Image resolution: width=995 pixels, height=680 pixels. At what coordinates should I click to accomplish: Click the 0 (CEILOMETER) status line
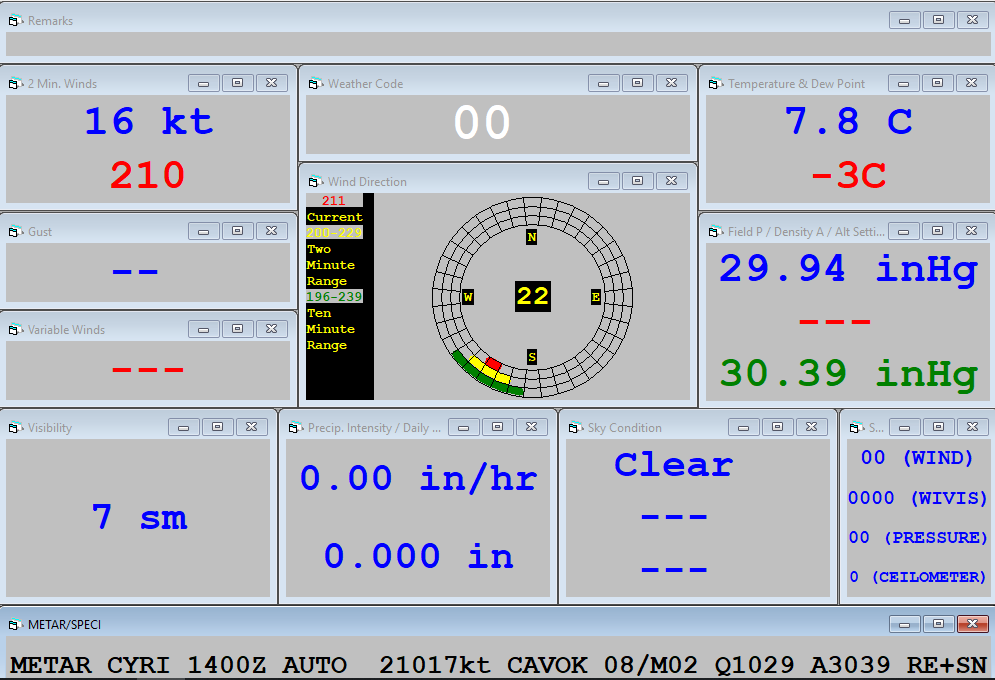click(918, 577)
